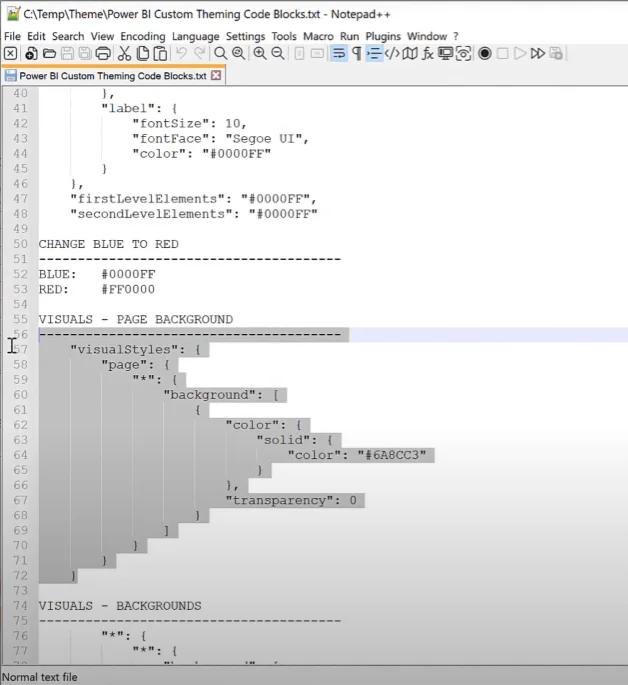628x685 pixels.
Task: Open the Macro menu
Action: (318, 36)
